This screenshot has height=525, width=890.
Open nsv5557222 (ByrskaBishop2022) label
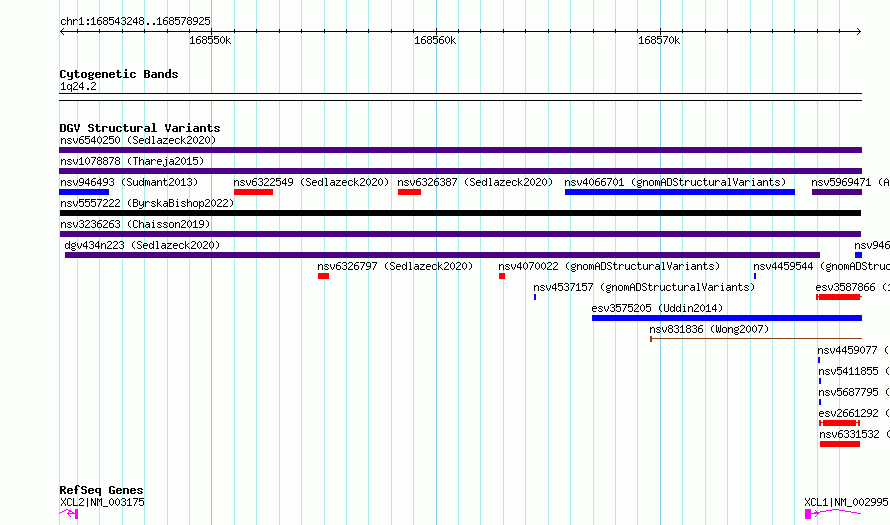click(147, 203)
